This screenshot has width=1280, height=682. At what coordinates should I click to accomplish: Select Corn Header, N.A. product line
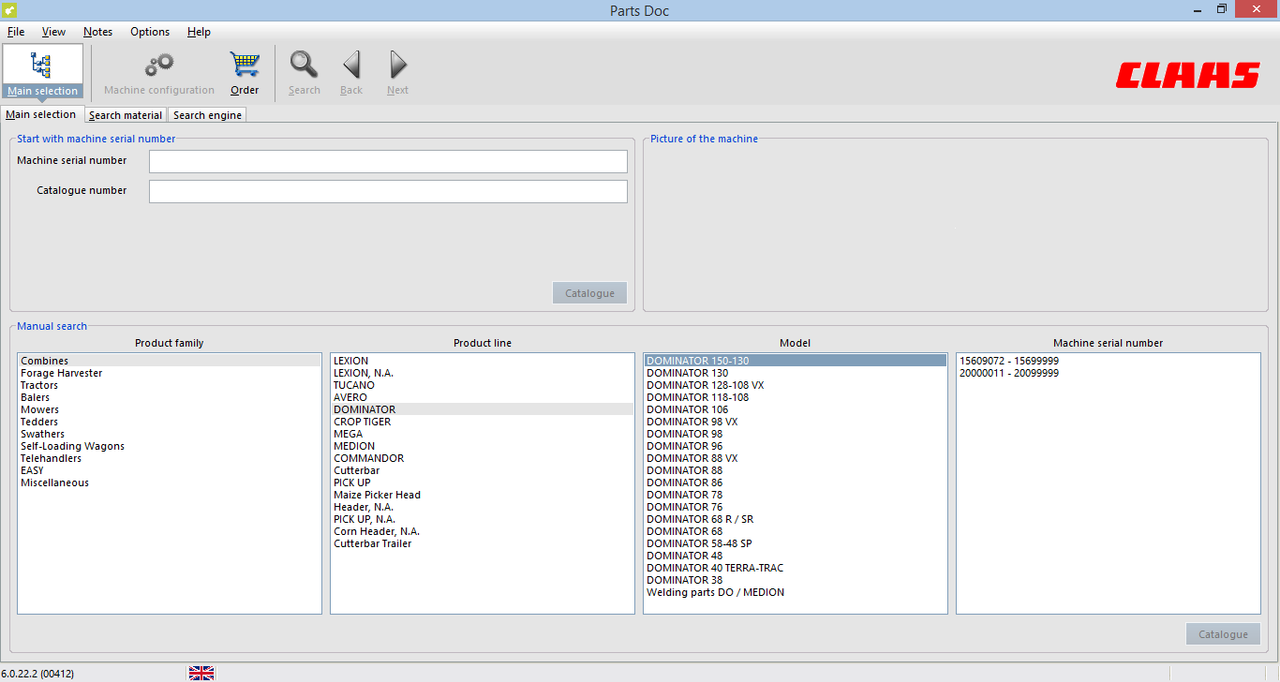click(482, 531)
